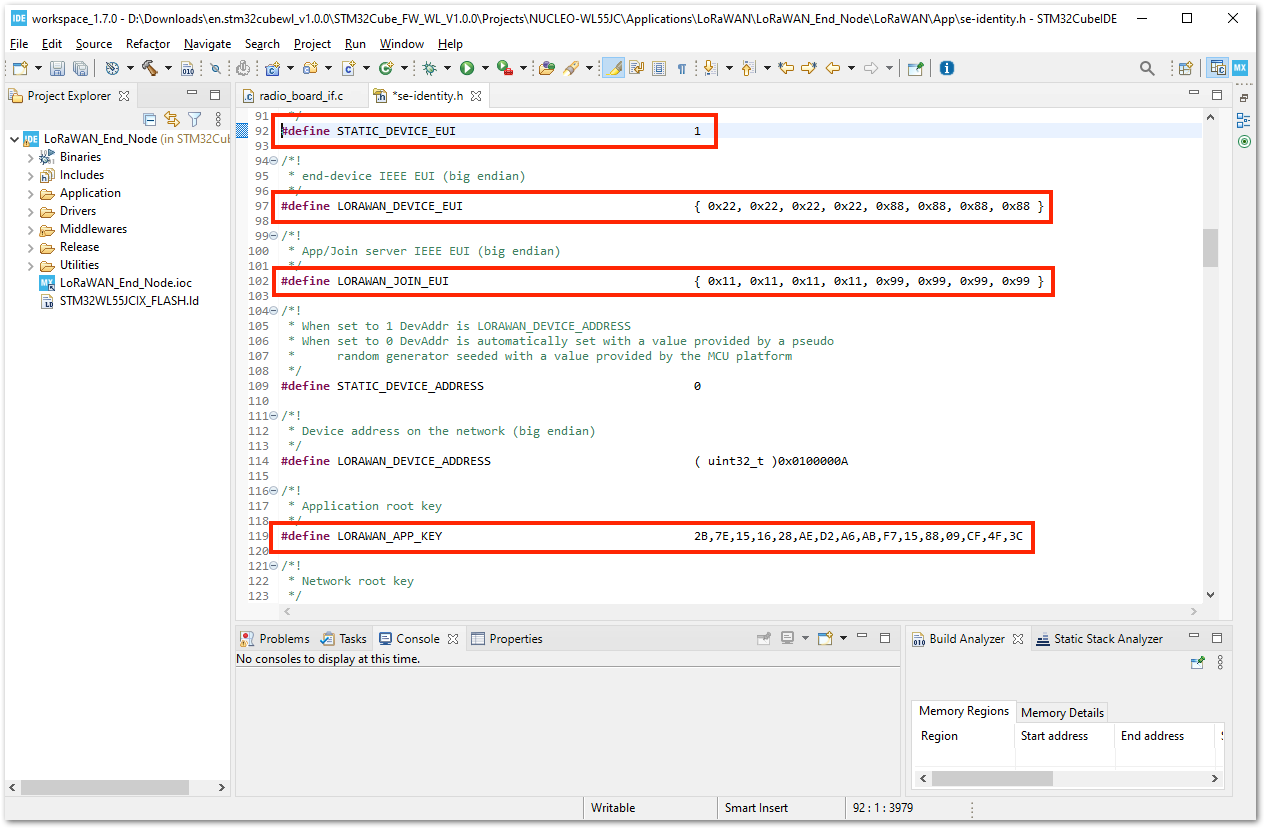
Task: Switch to Static Stack Analyzer tab
Action: point(1098,639)
